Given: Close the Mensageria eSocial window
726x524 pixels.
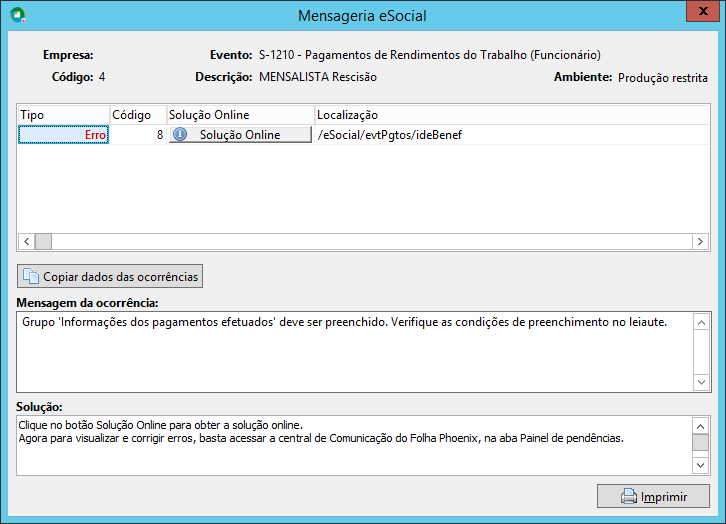Looking at the screenshot, I should pos(702,11).
